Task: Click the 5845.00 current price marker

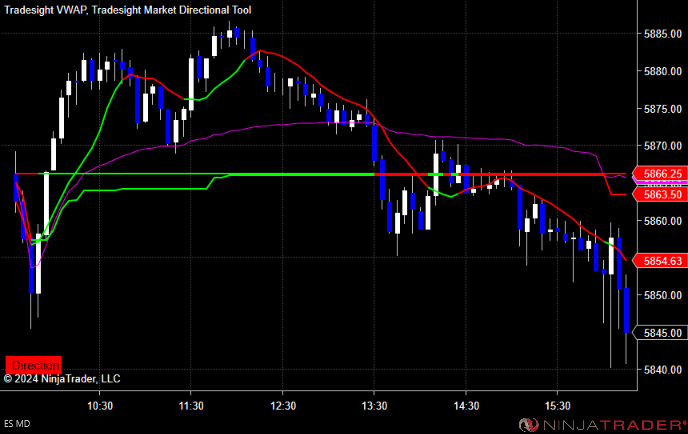Action: click(659, 333)
